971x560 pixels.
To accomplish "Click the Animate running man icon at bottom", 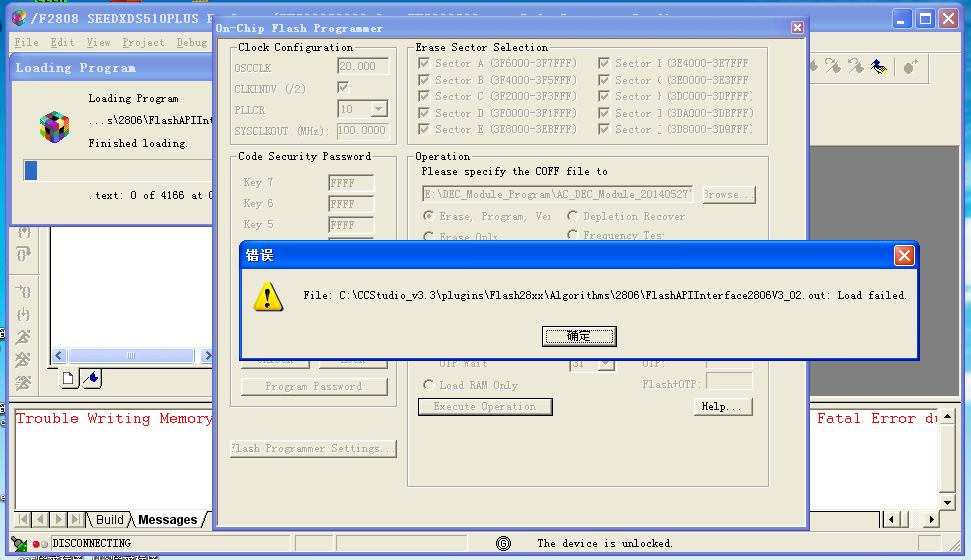I will [24, 383].
